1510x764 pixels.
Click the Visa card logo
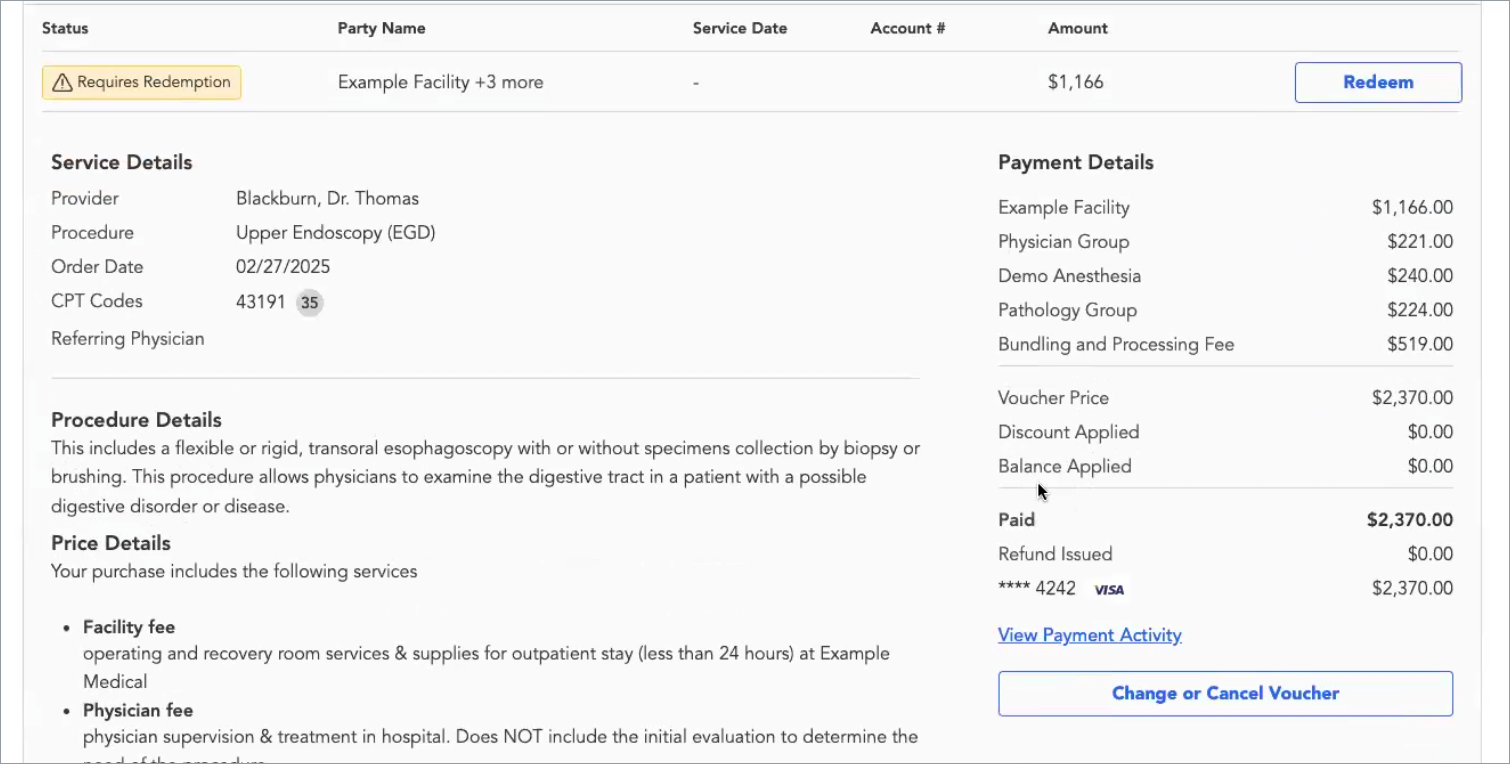[1108, 589]
